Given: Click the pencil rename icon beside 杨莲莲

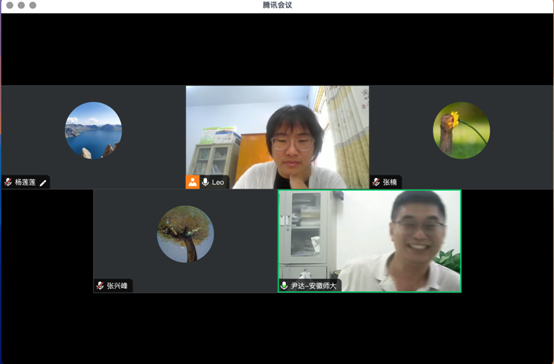Looking at the screenshot, I should pos(43,183).
